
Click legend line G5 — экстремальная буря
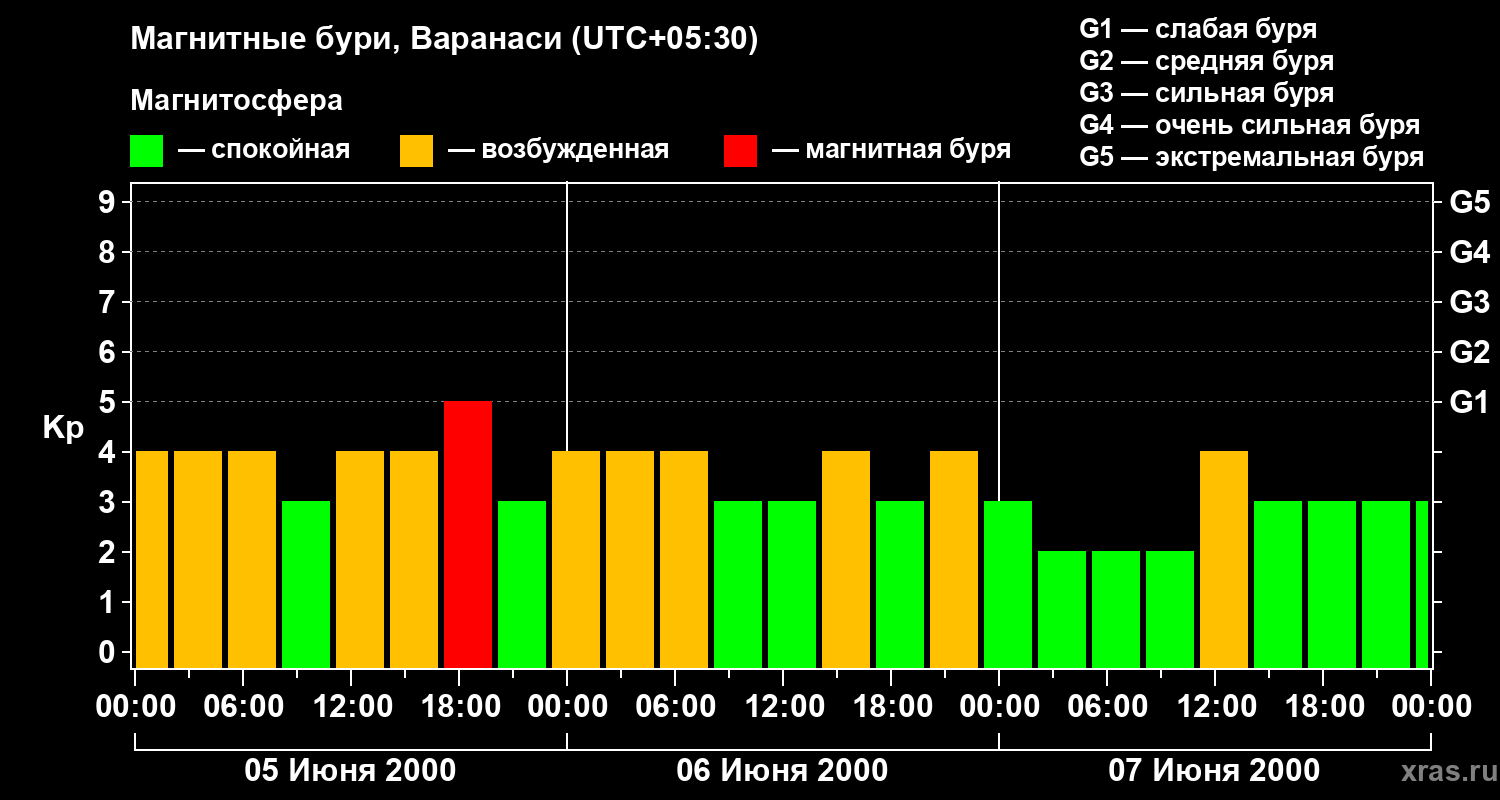[1251, 157]
